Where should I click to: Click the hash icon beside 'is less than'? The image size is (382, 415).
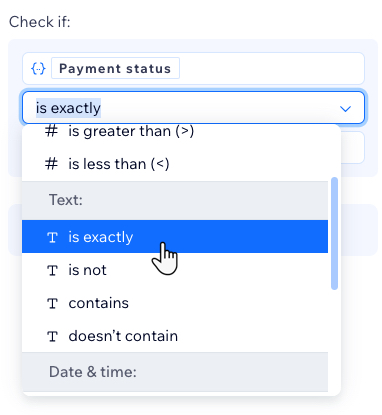(51, 164)
